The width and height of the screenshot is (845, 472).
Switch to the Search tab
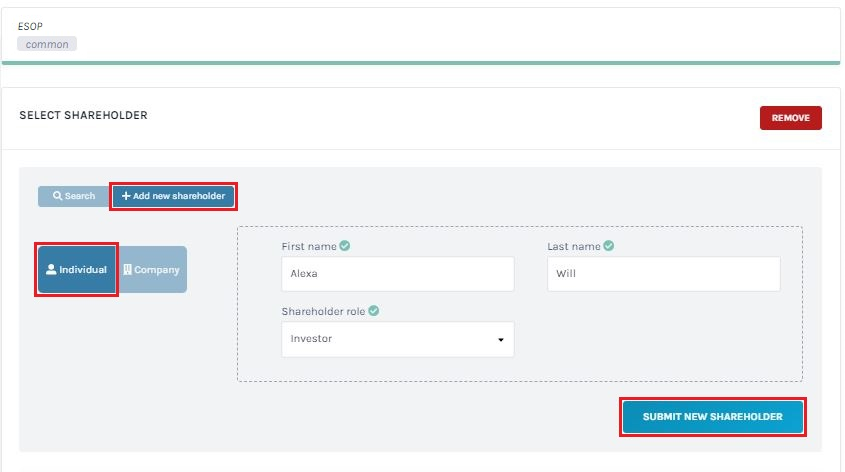[73, 196]
